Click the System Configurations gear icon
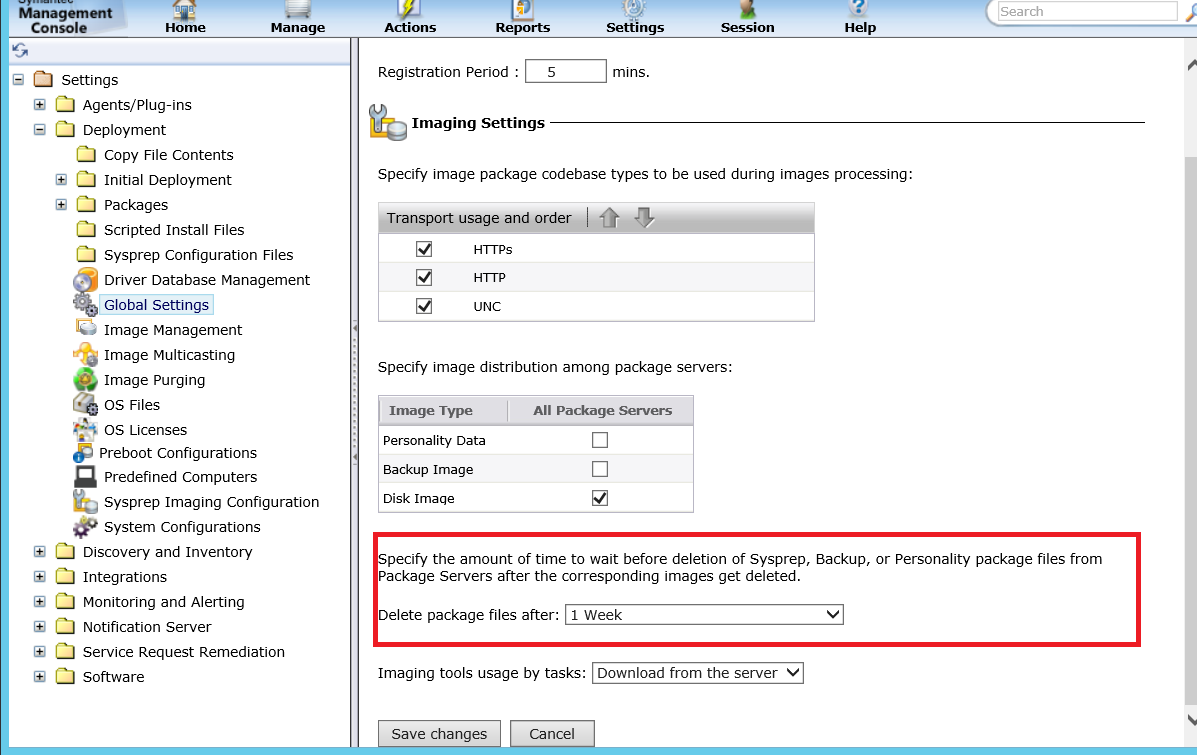1197x755 pixels. 85,527
